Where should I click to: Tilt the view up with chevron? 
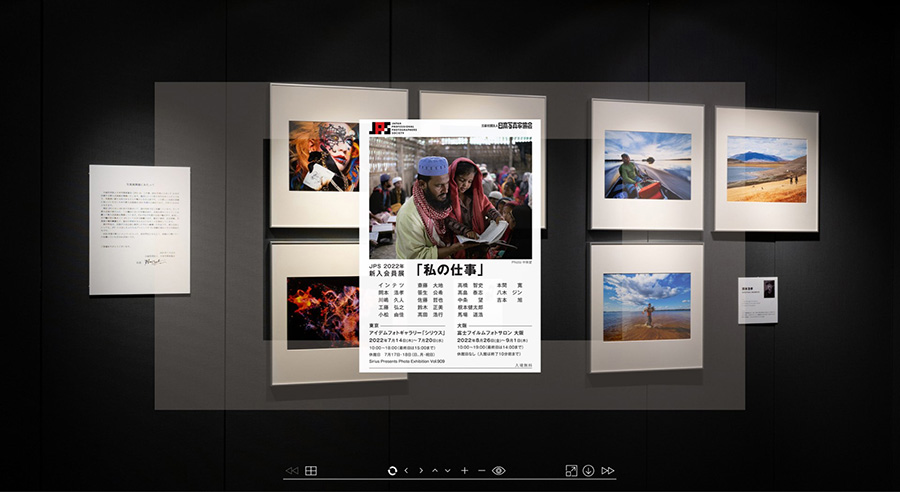434,470
